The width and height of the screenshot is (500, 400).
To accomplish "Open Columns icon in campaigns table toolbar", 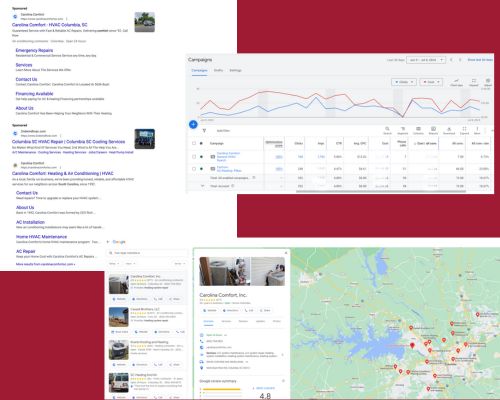I will (418, 130).
